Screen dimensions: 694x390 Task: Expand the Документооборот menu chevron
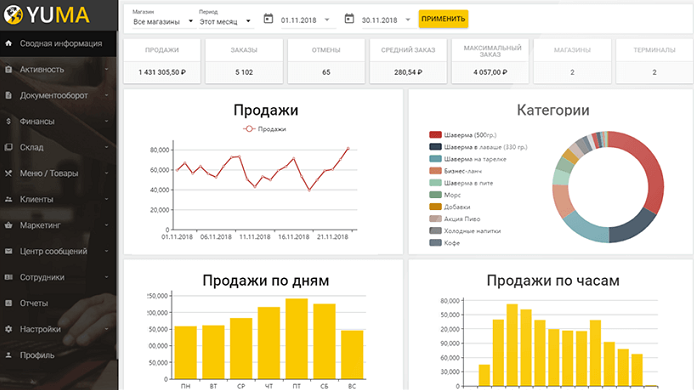tap(107, 95)
